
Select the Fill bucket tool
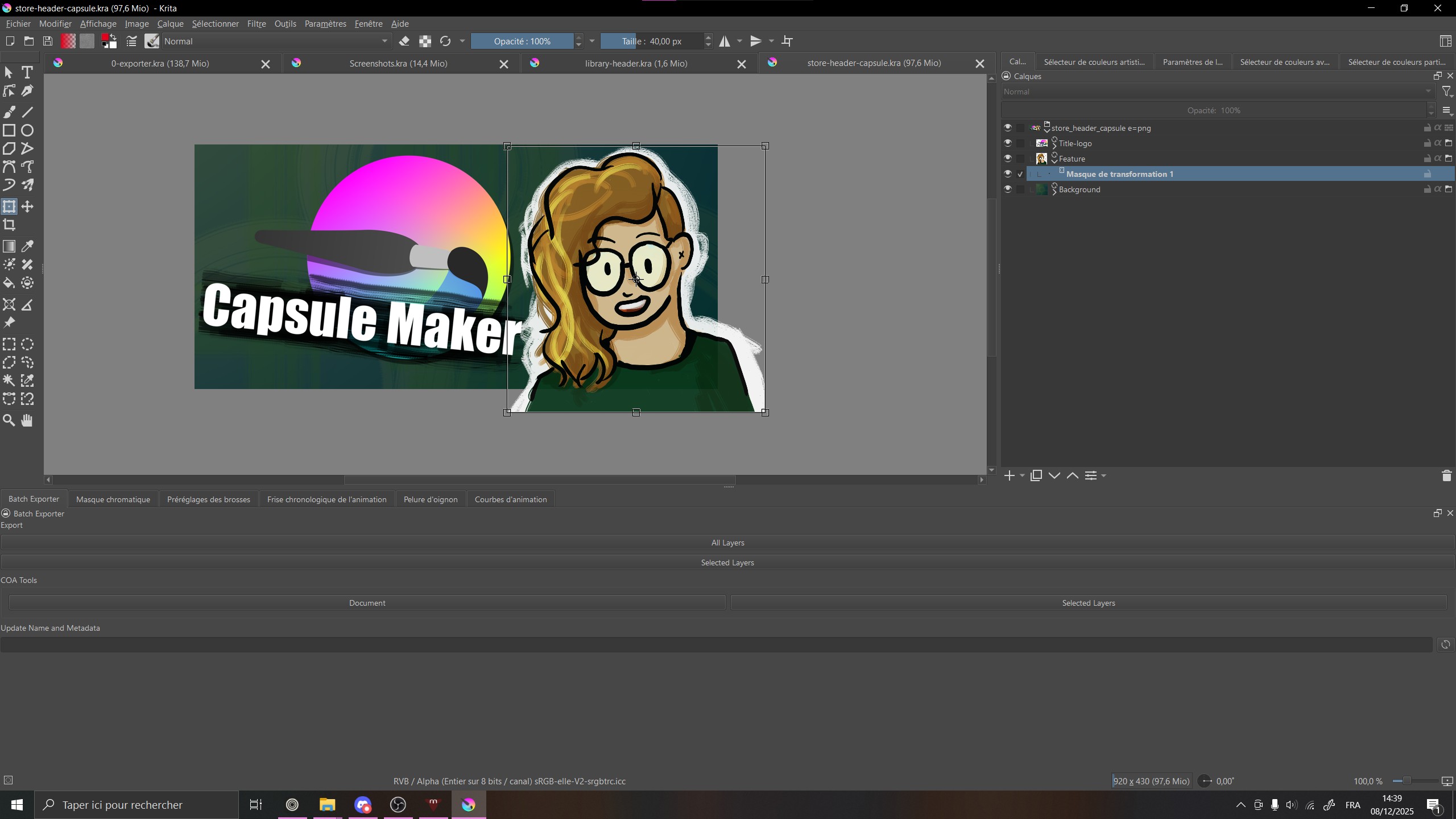pos(9,283)
